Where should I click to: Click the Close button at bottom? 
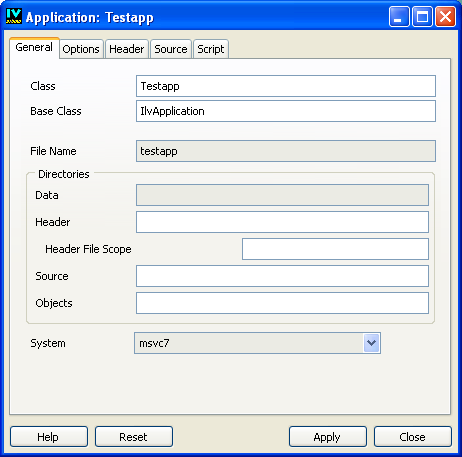(x=413, y=436)
